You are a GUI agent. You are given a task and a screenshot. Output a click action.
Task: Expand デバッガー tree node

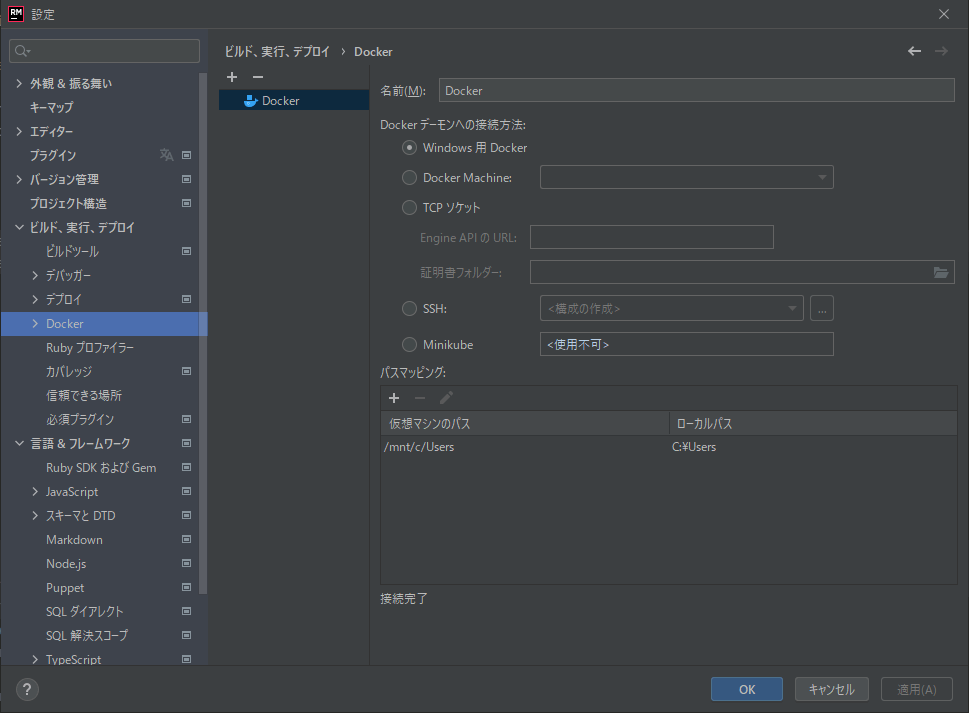click(x=35, y=276)
